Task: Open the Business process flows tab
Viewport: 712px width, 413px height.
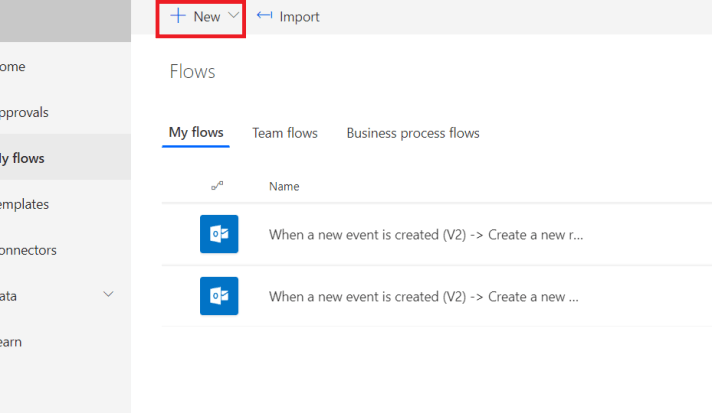Action: click(x=413, y=133)
